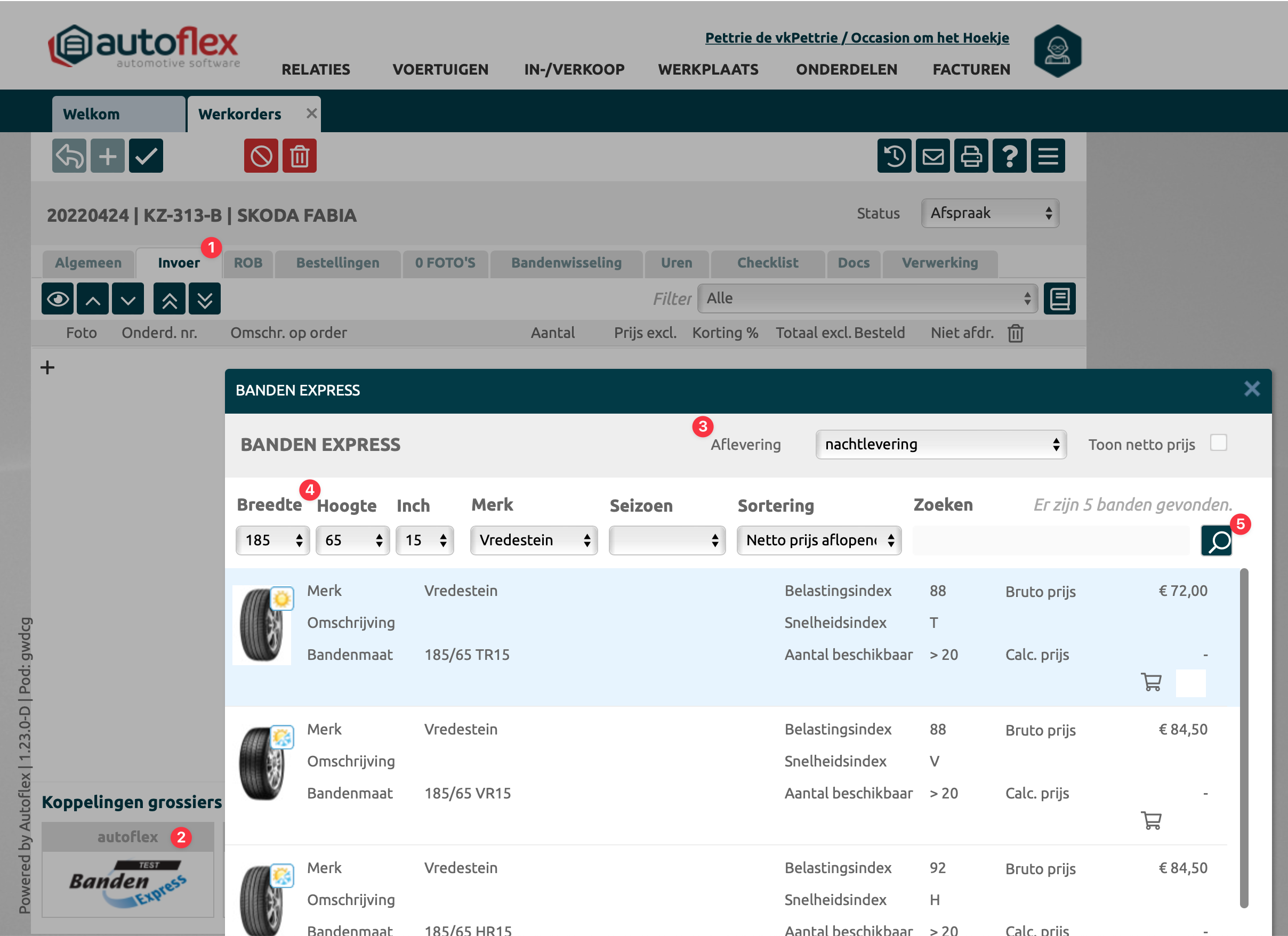Viewport: 1288px width, 936px height.
Task: Open the Aflevering nachtlevering dropdown
Action: coord(940,444)
